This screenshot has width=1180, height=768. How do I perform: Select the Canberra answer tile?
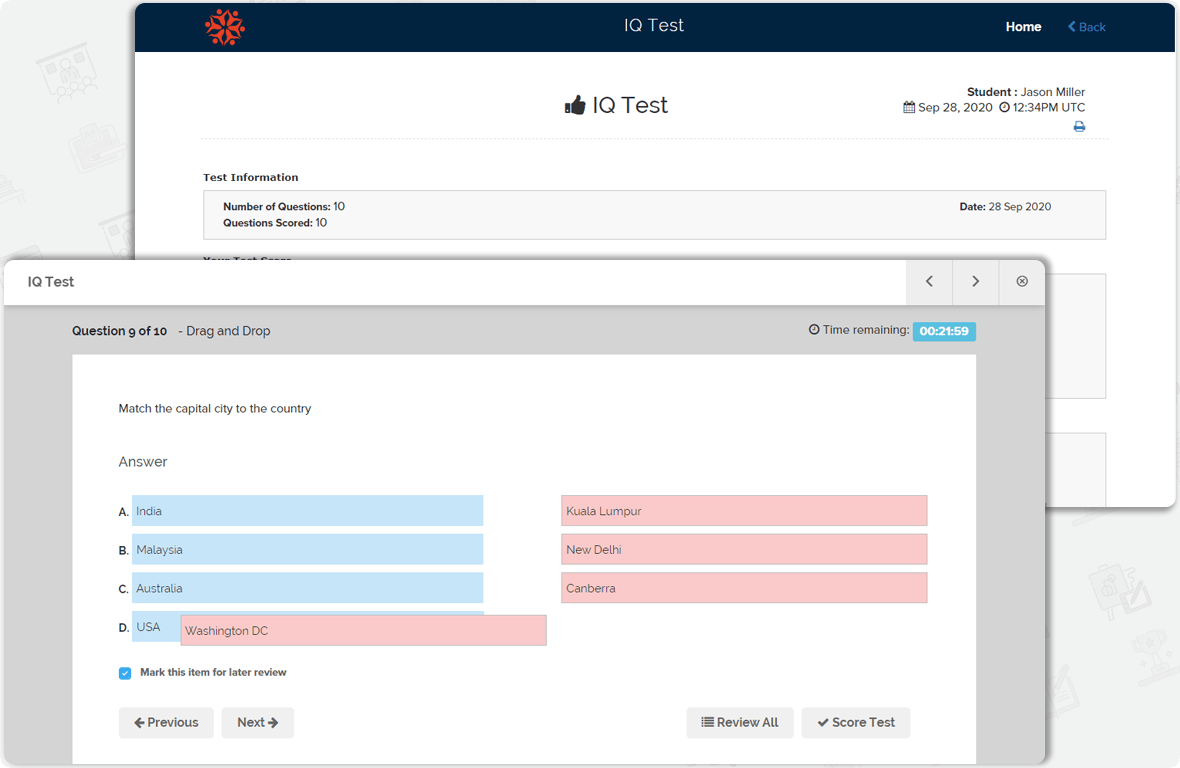744,588
